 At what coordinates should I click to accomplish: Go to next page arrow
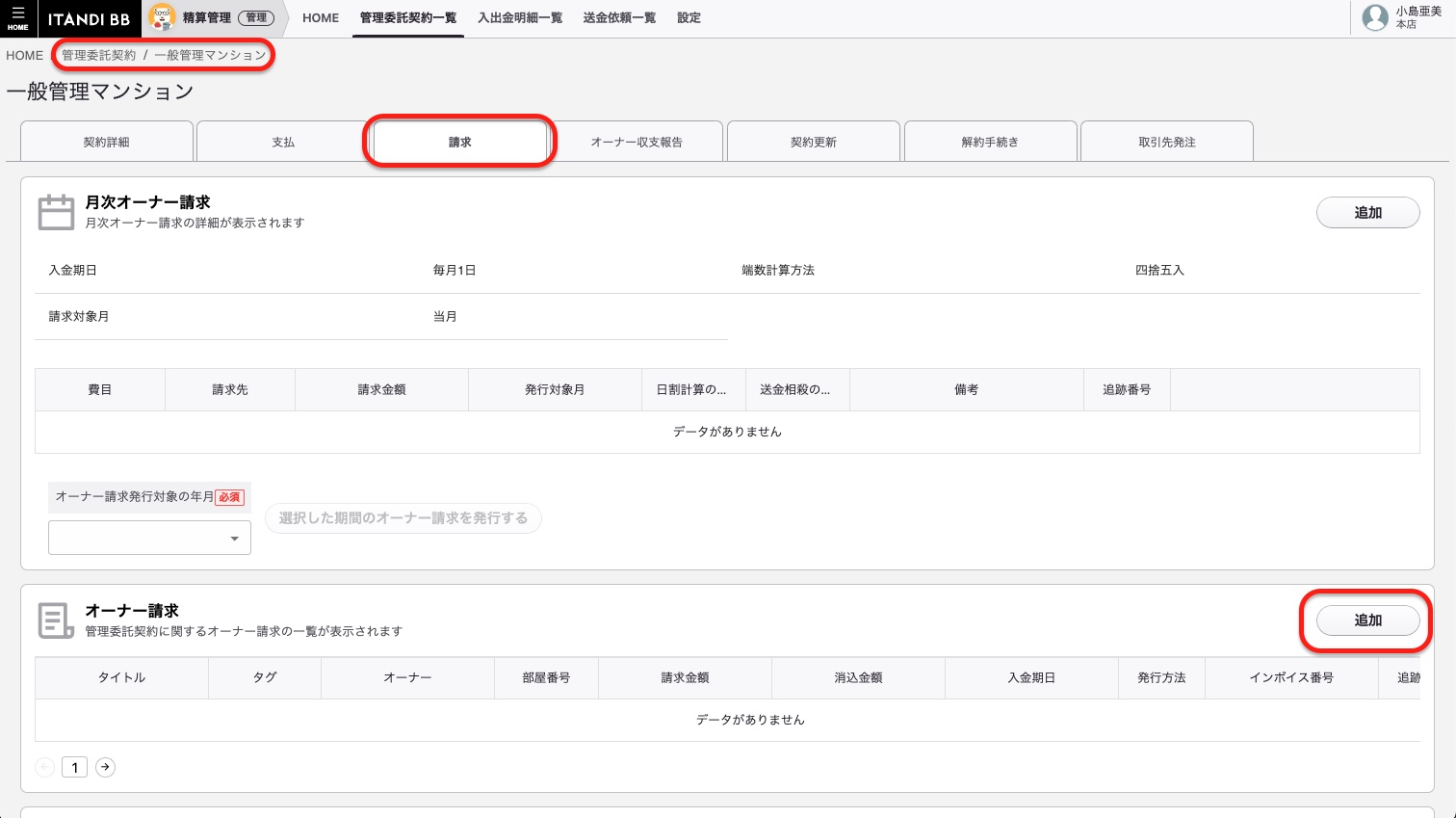(x=105, y=767)
